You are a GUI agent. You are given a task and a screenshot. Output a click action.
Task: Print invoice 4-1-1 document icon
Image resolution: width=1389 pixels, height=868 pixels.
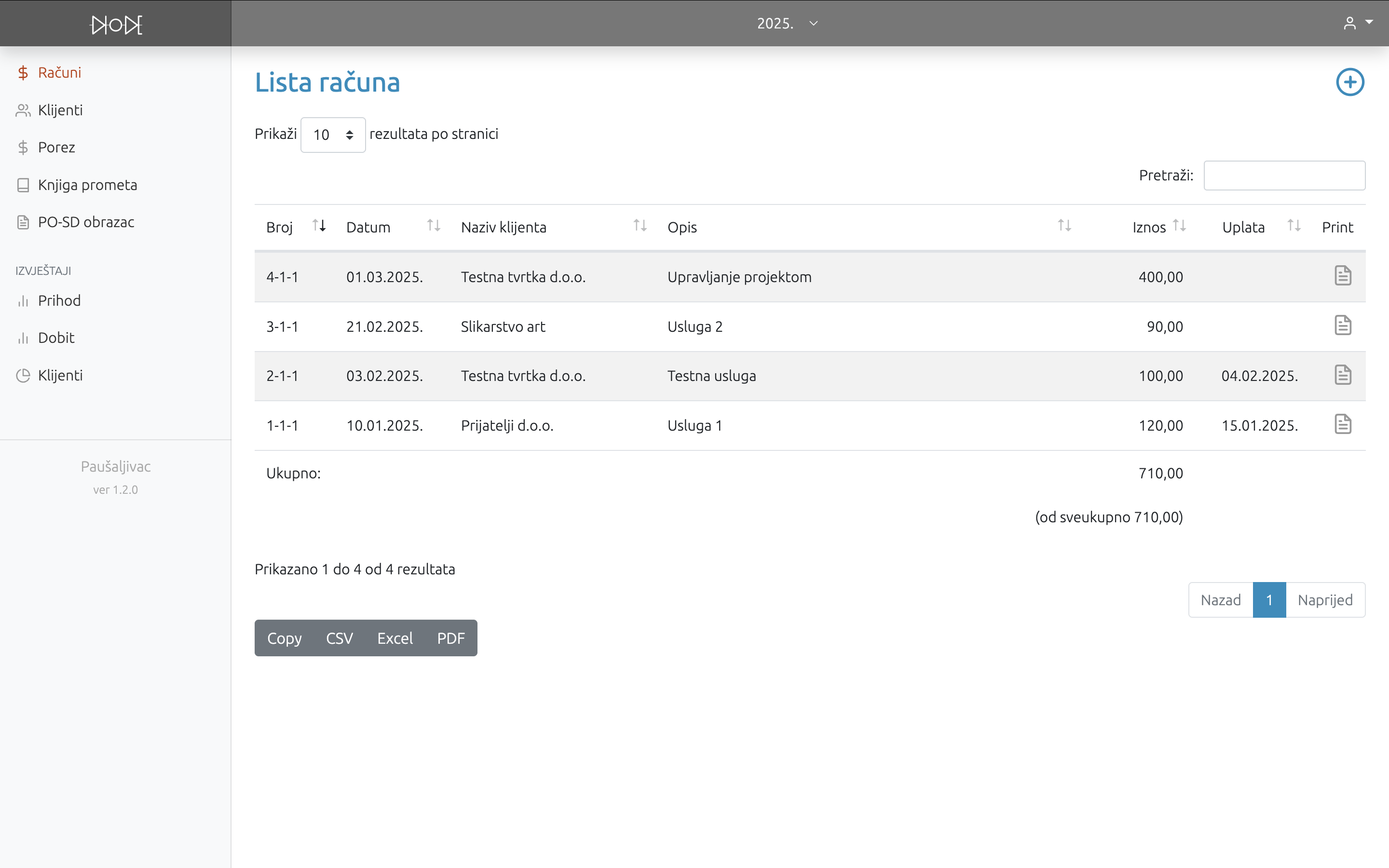coord(1343,276)
